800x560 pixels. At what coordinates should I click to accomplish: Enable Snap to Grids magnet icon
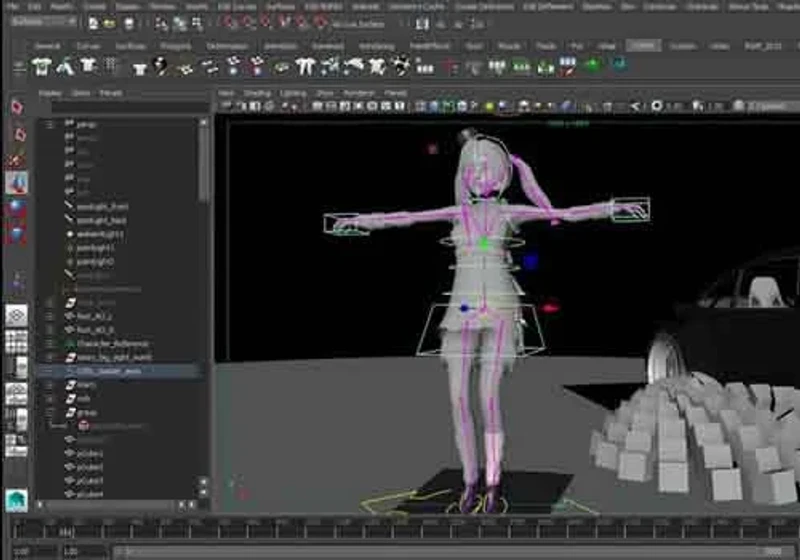tap(231, 22)
